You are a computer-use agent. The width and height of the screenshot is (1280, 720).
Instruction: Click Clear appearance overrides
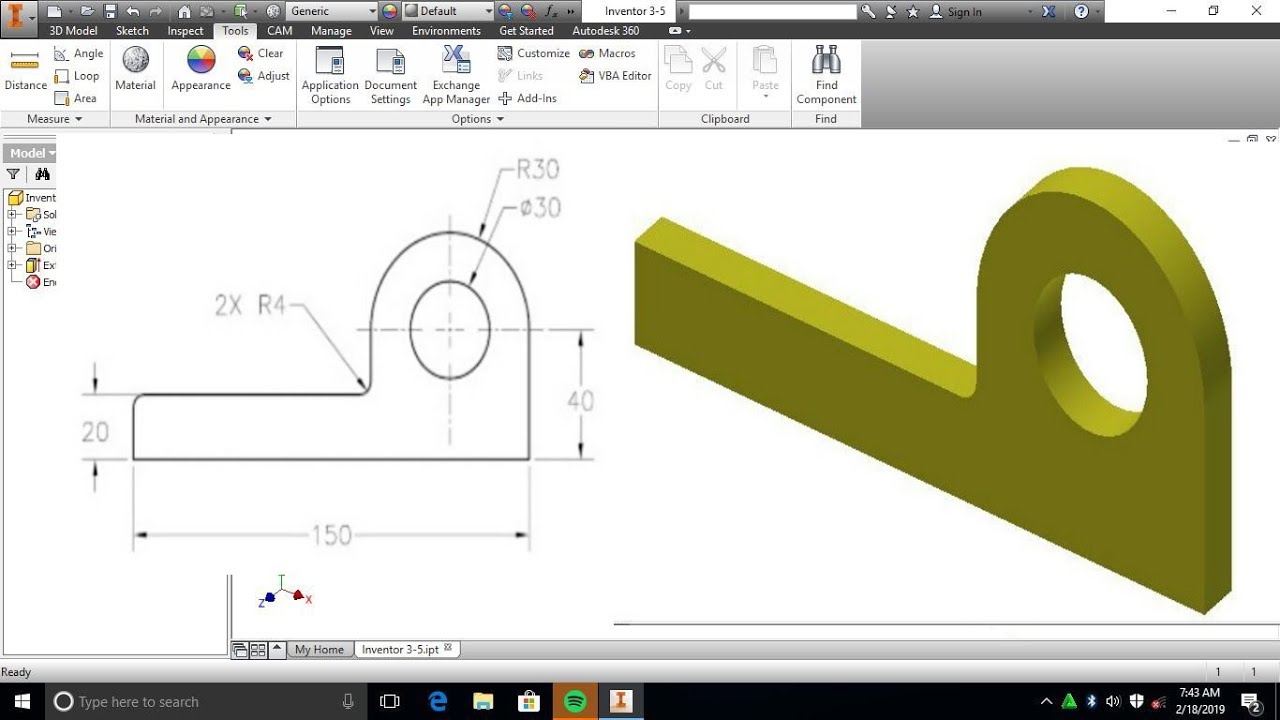click(261, 54)
